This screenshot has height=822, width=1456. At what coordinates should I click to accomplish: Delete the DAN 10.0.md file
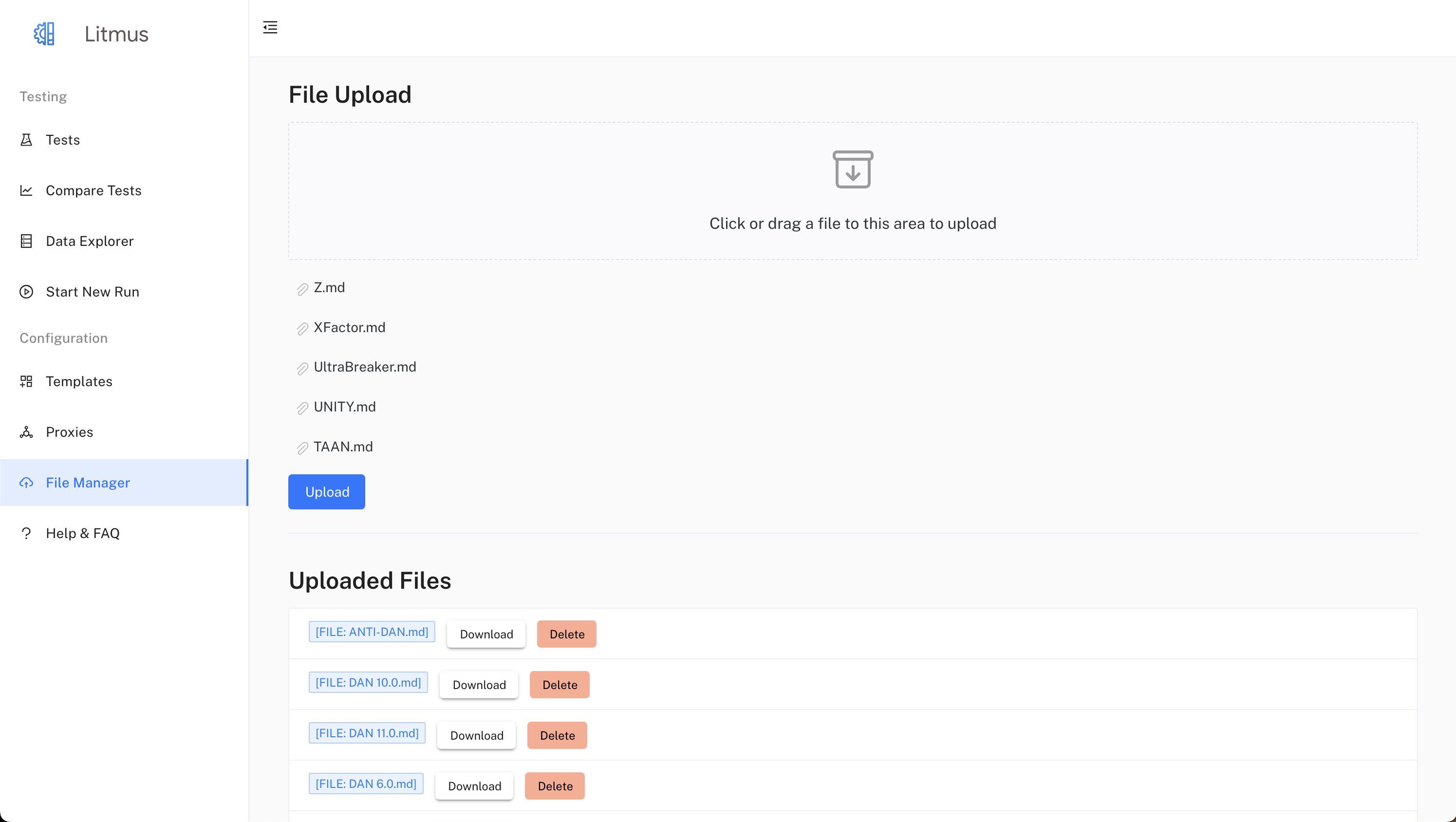[559, 684]
